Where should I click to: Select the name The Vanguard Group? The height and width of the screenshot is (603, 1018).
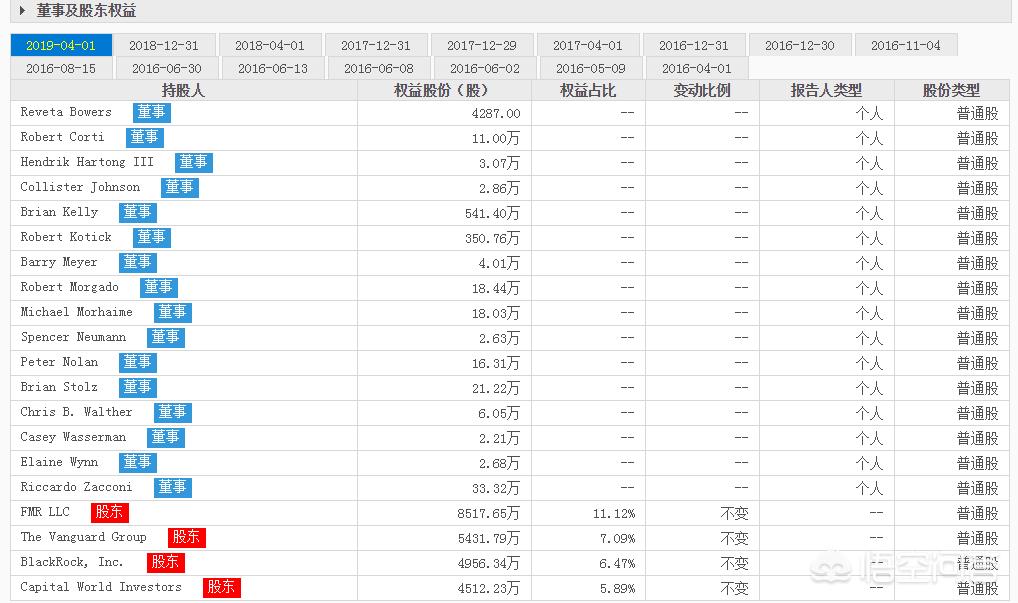[x=83, y=537]
